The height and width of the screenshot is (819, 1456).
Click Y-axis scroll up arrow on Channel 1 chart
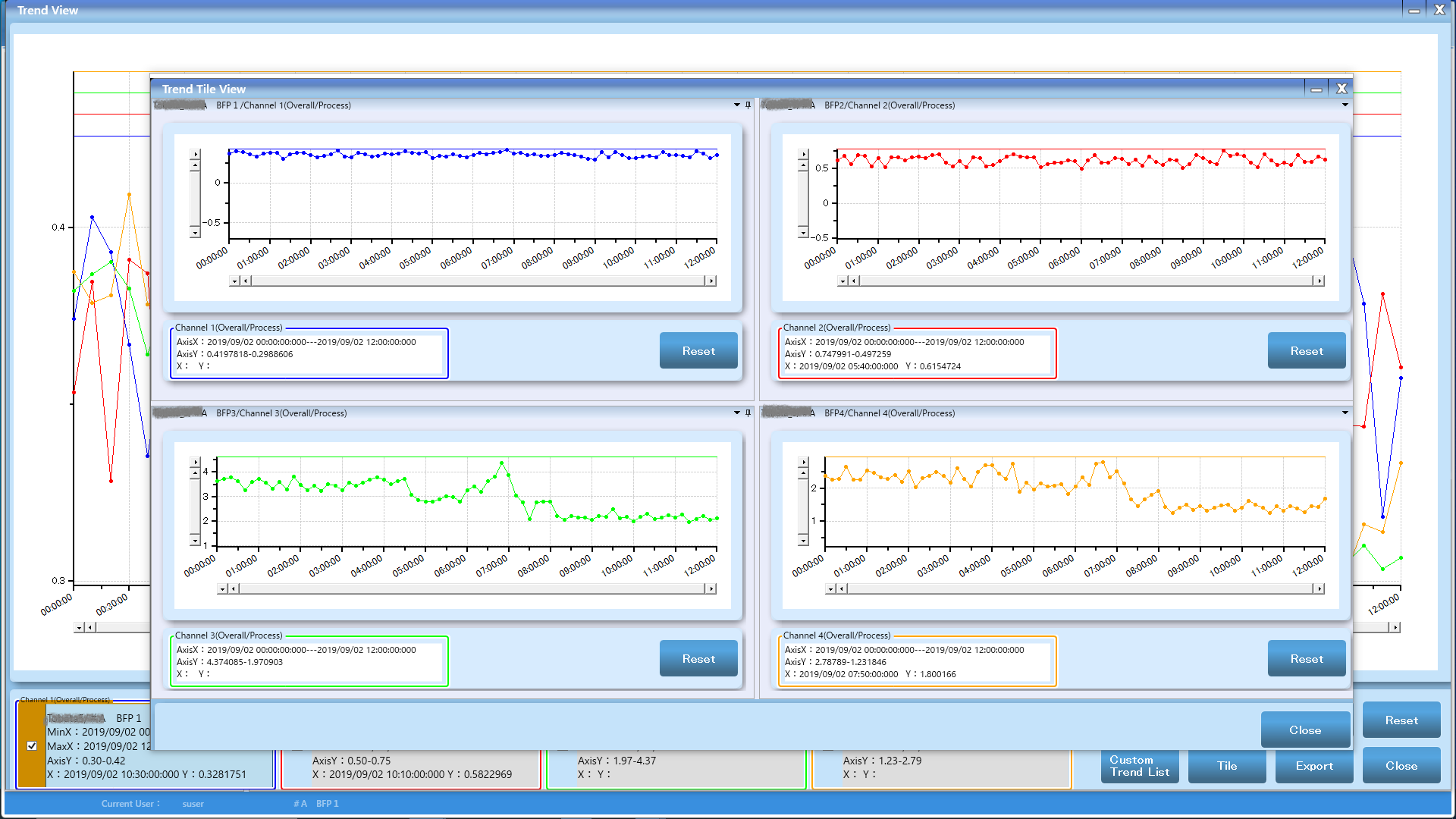click(x=195, y=165)
